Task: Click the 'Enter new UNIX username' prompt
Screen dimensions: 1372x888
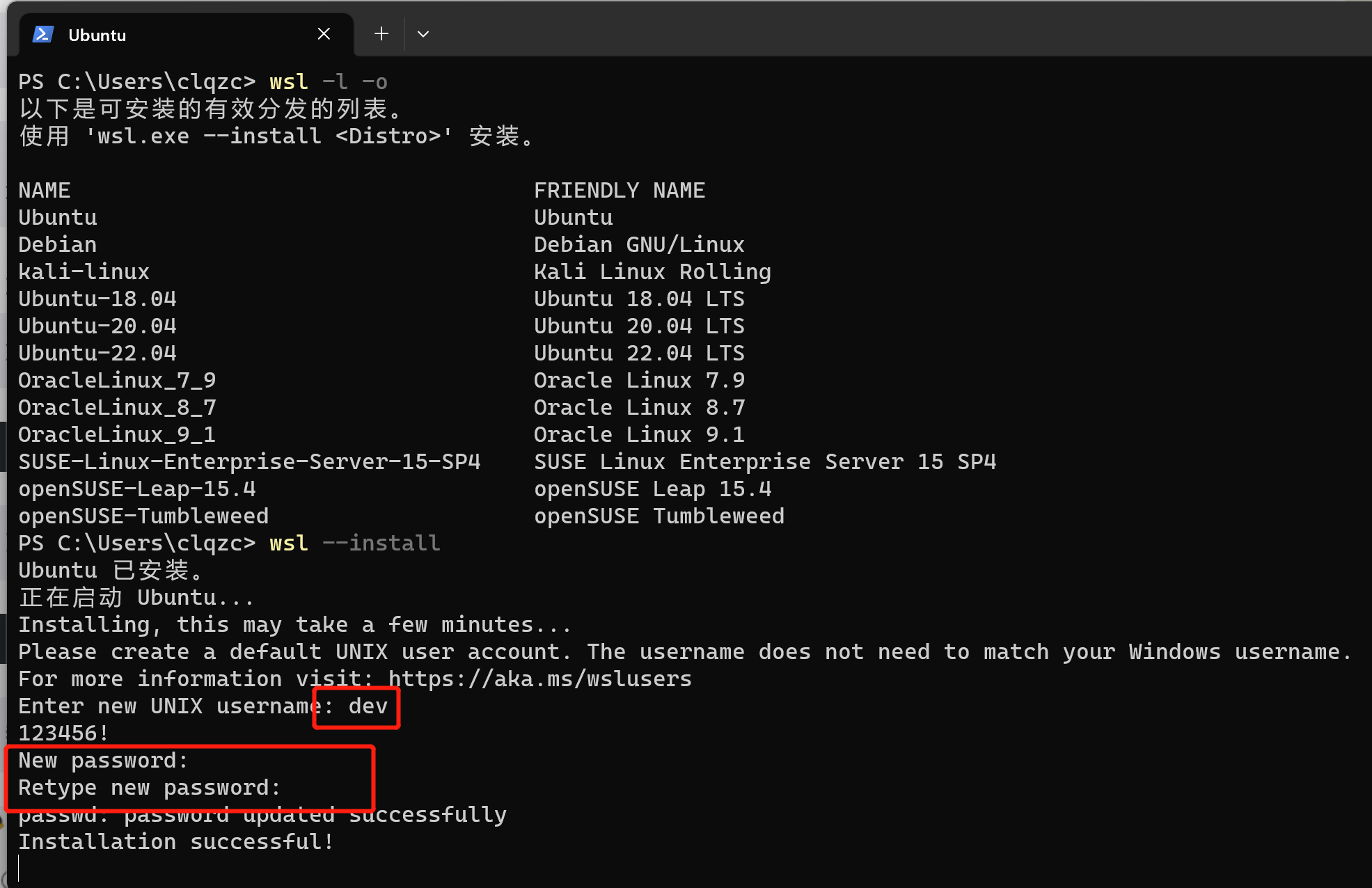Action: 176,706
